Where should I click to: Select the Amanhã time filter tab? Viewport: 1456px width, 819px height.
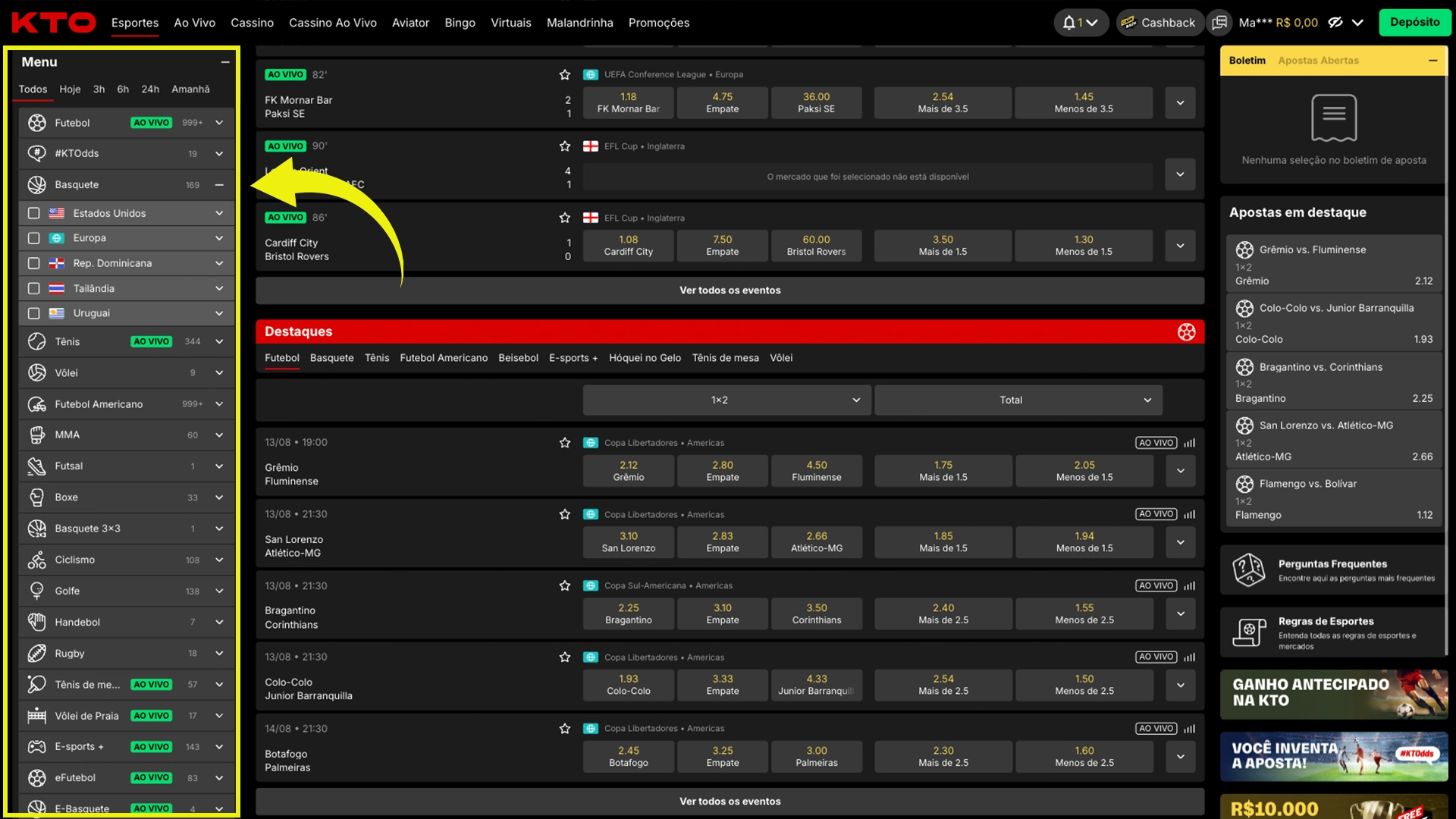coord(190,89)
